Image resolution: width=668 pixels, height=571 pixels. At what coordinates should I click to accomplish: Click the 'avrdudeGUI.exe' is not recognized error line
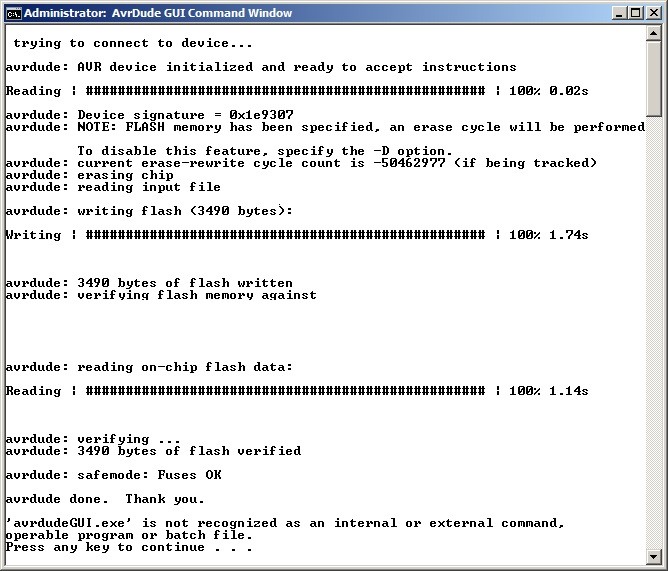(x=285, y=523)
